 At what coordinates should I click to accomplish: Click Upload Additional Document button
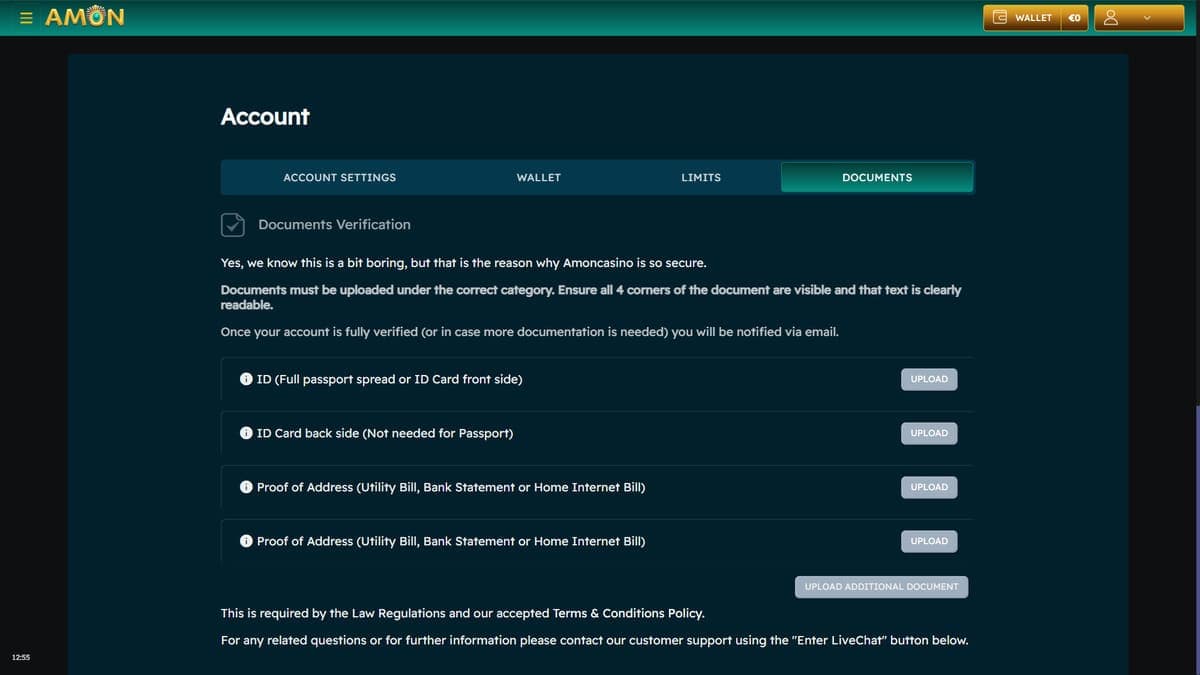click(x=881, y=586)
